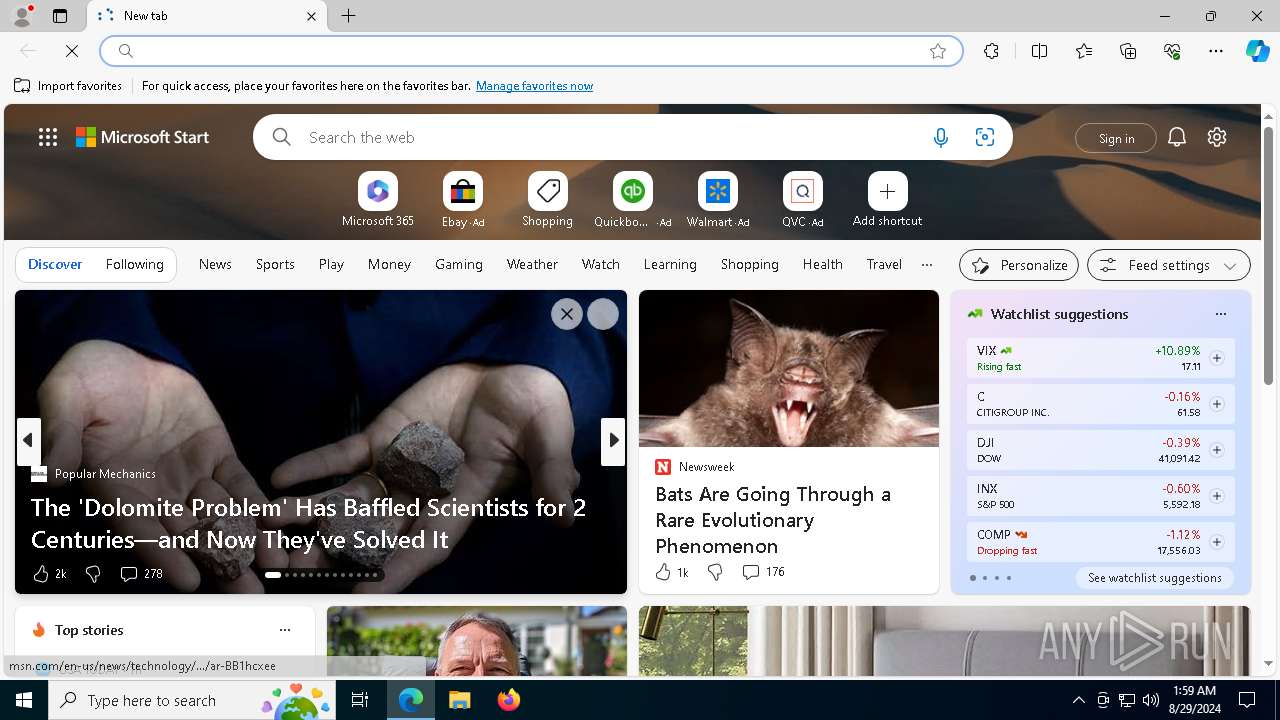Open File Explorer from the taskbar
The image size is (1280, 720).
pos(460,700)
